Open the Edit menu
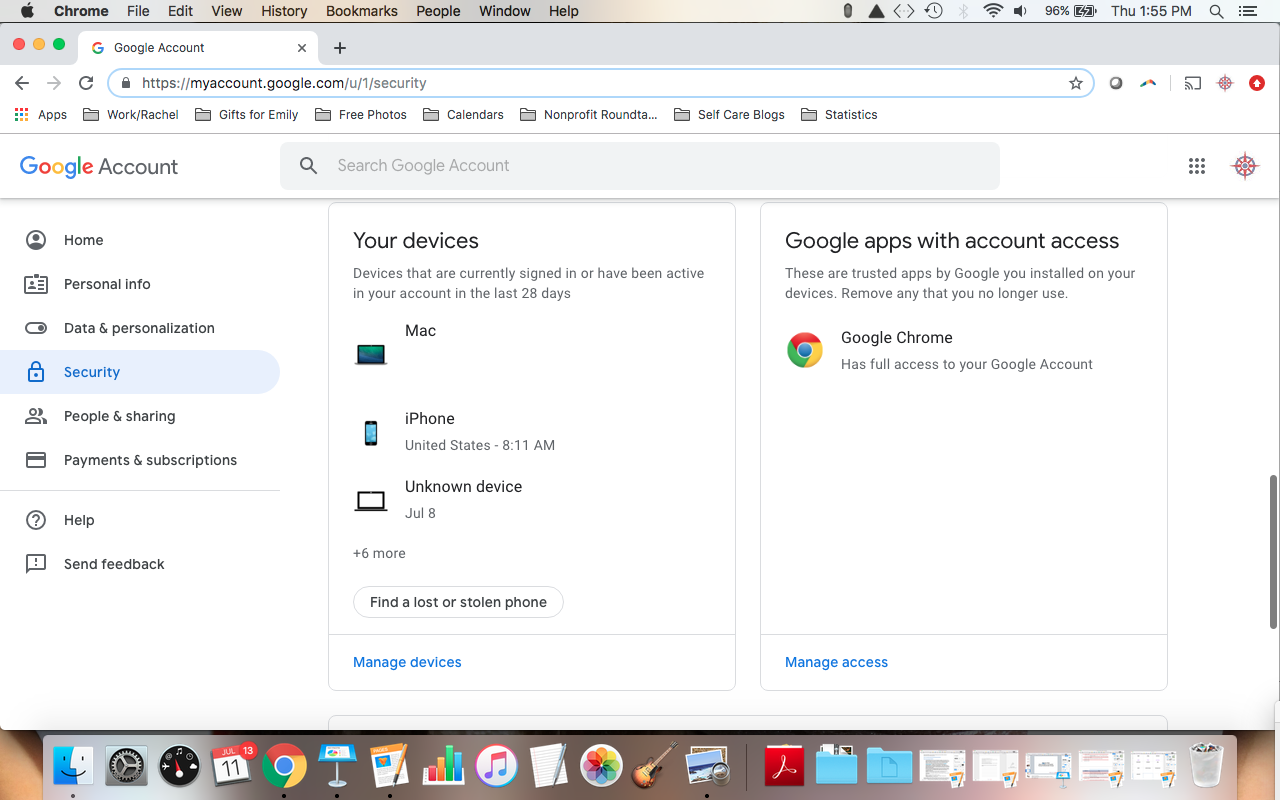 click(181, 11)
